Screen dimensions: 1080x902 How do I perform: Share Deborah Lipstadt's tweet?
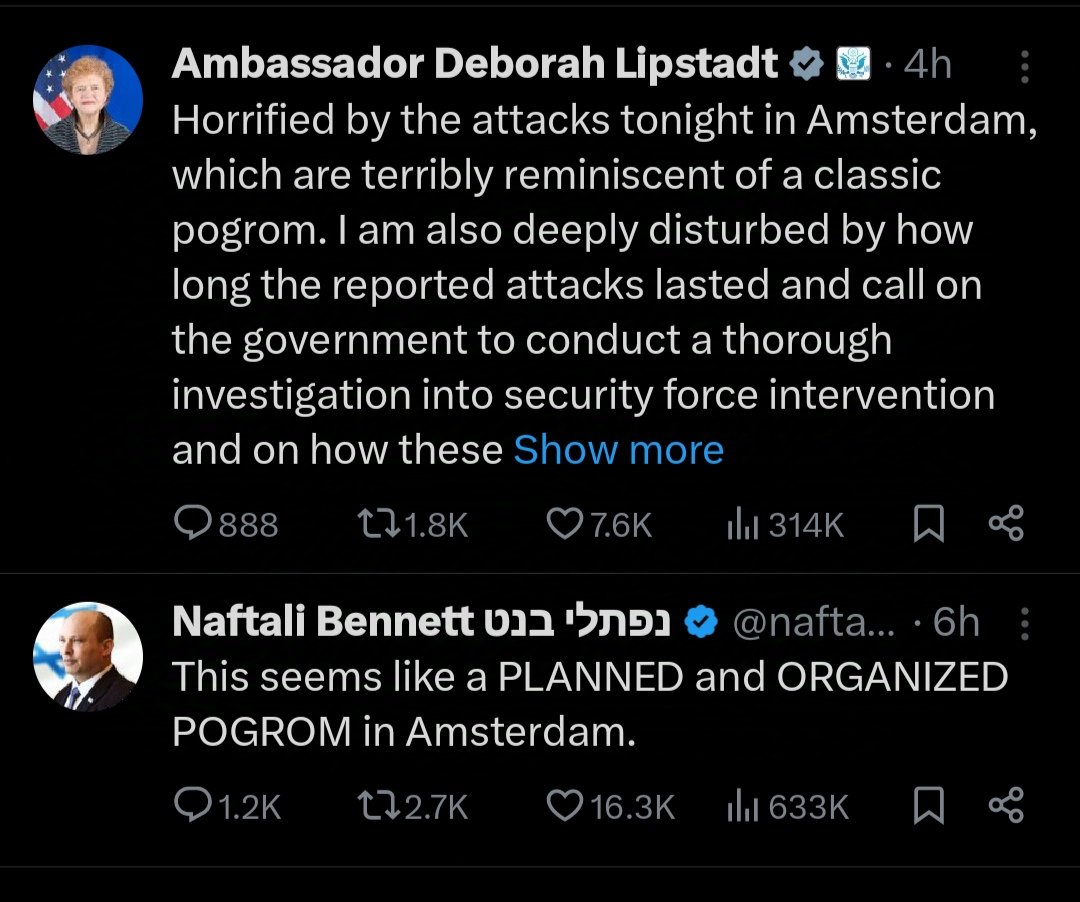[1005, 524]
